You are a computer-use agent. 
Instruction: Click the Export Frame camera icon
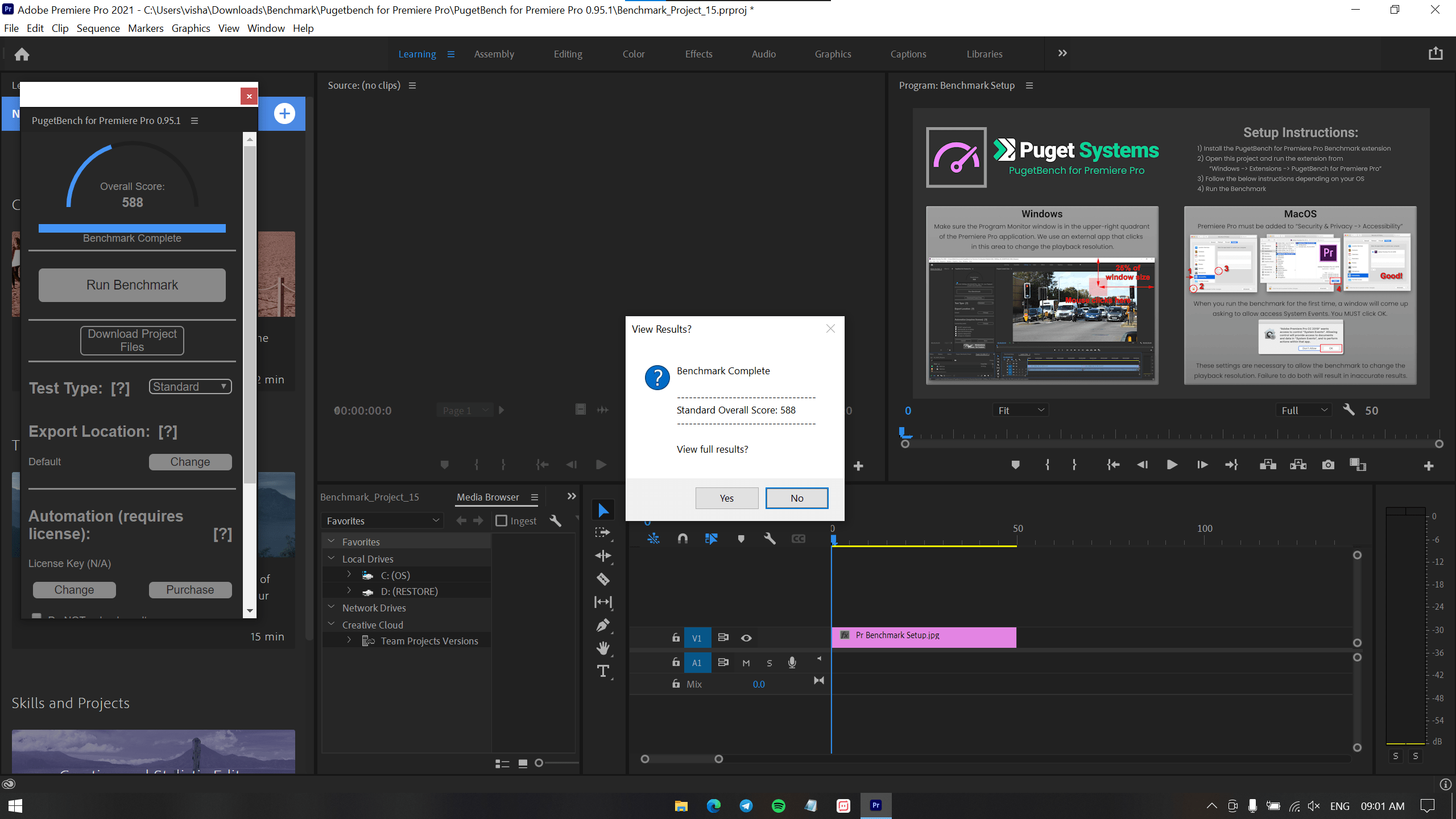(x=1327, y=465)
